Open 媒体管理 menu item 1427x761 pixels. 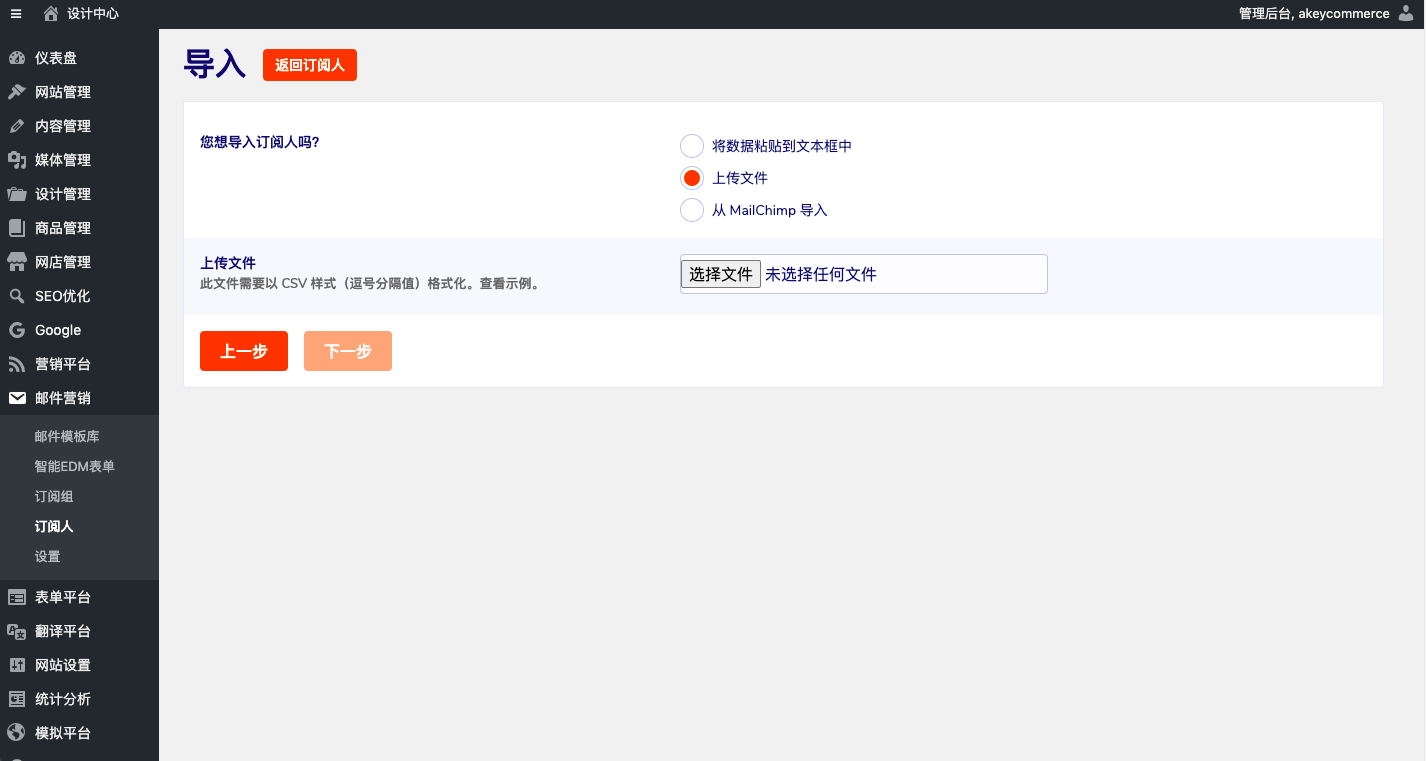click(x=79, y=160)
